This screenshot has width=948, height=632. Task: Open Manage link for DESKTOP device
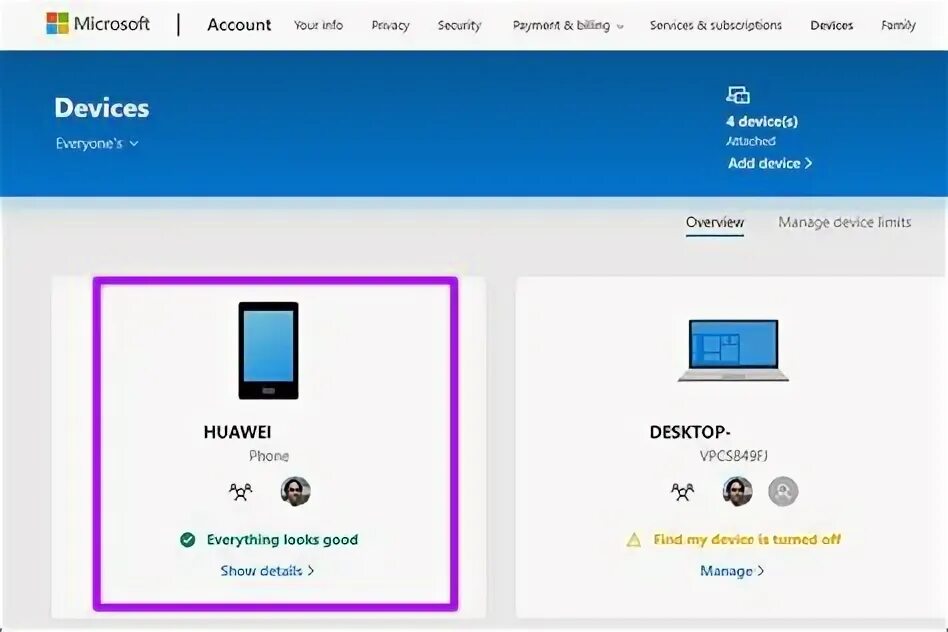click(732, 571)
